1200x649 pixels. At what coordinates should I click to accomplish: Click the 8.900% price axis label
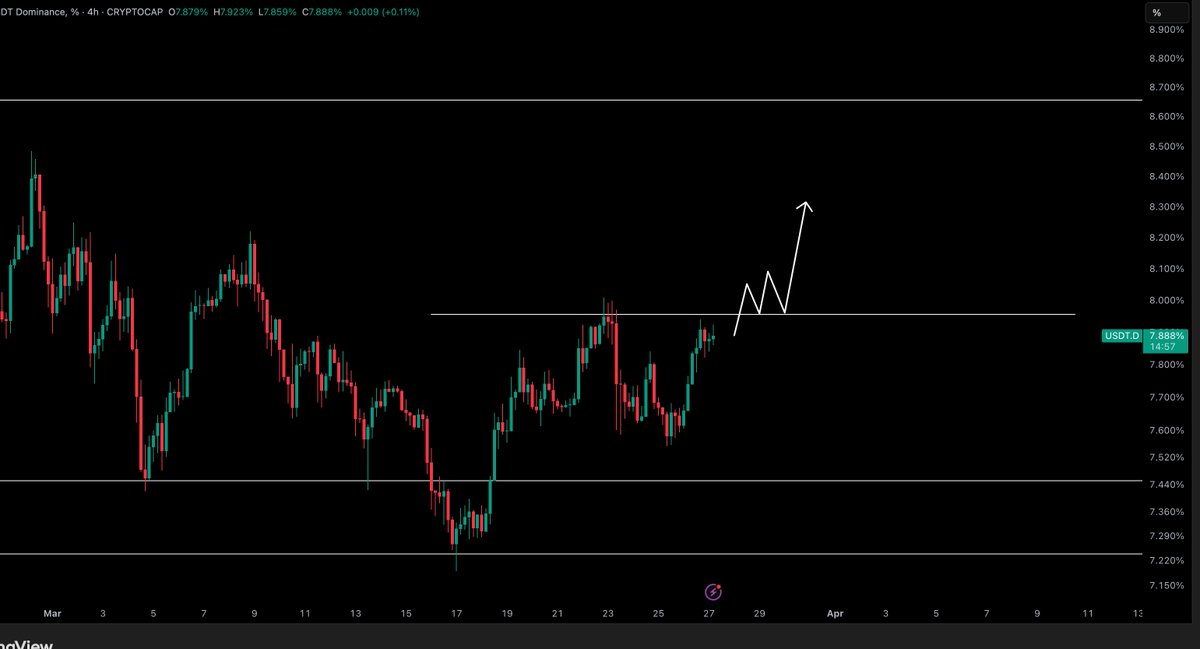tap(1168, 31)
